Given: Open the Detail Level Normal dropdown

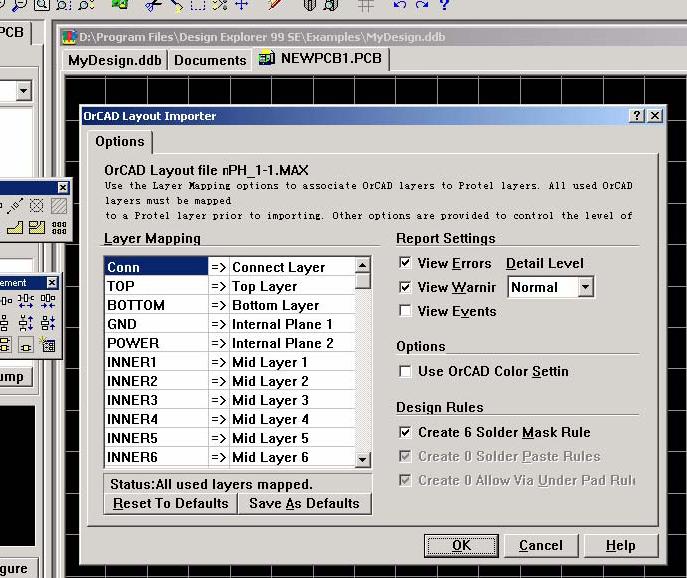Looking at the screenshot, I should (x=585, y=287).
